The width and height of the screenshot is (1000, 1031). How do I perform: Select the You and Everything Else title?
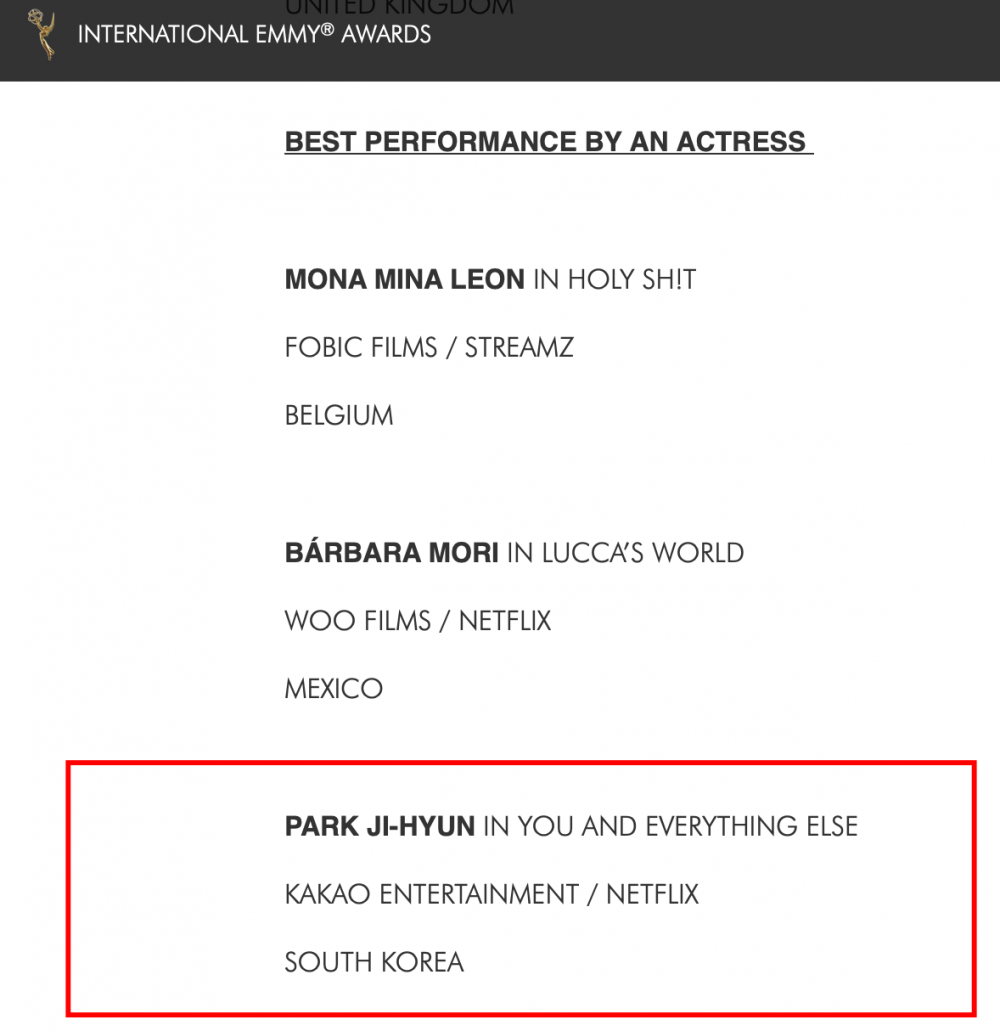(x=688, y=827)
